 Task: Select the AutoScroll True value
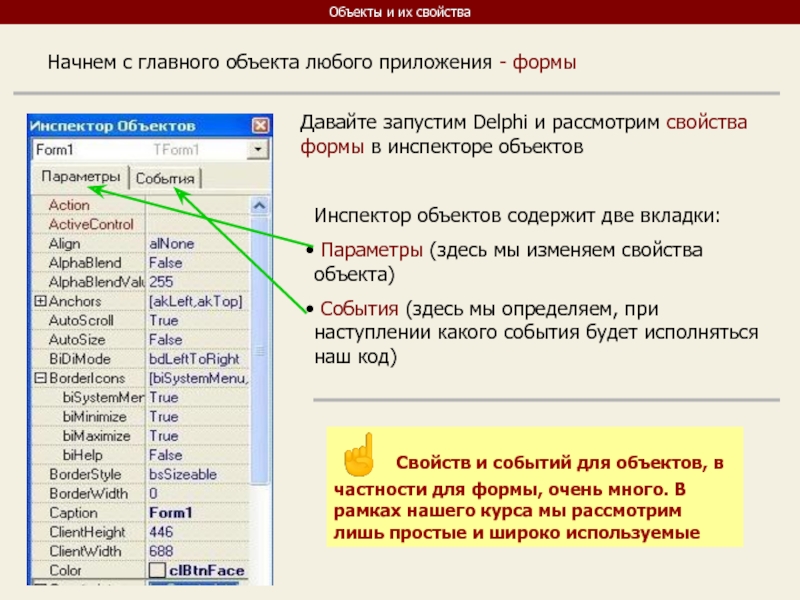pos(164,321)
